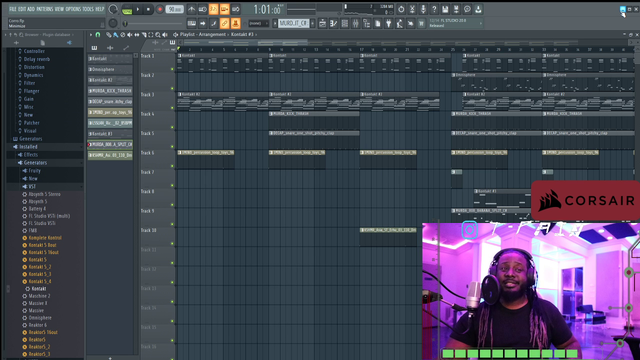Select the Delete tool in Playlist toolbar

(123, 35)
